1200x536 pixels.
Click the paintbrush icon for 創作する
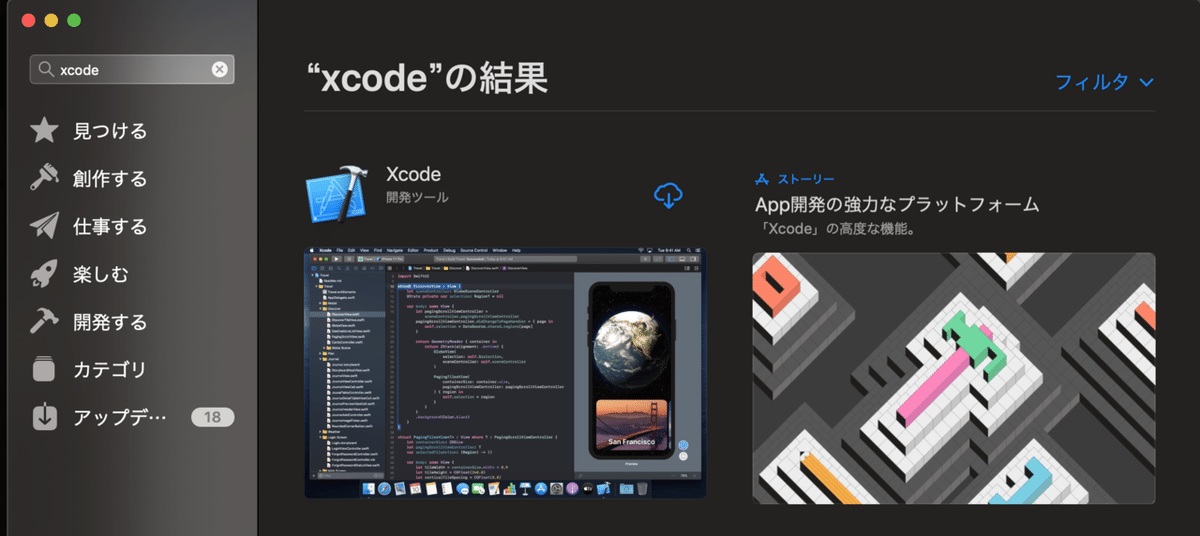point(44,179)
